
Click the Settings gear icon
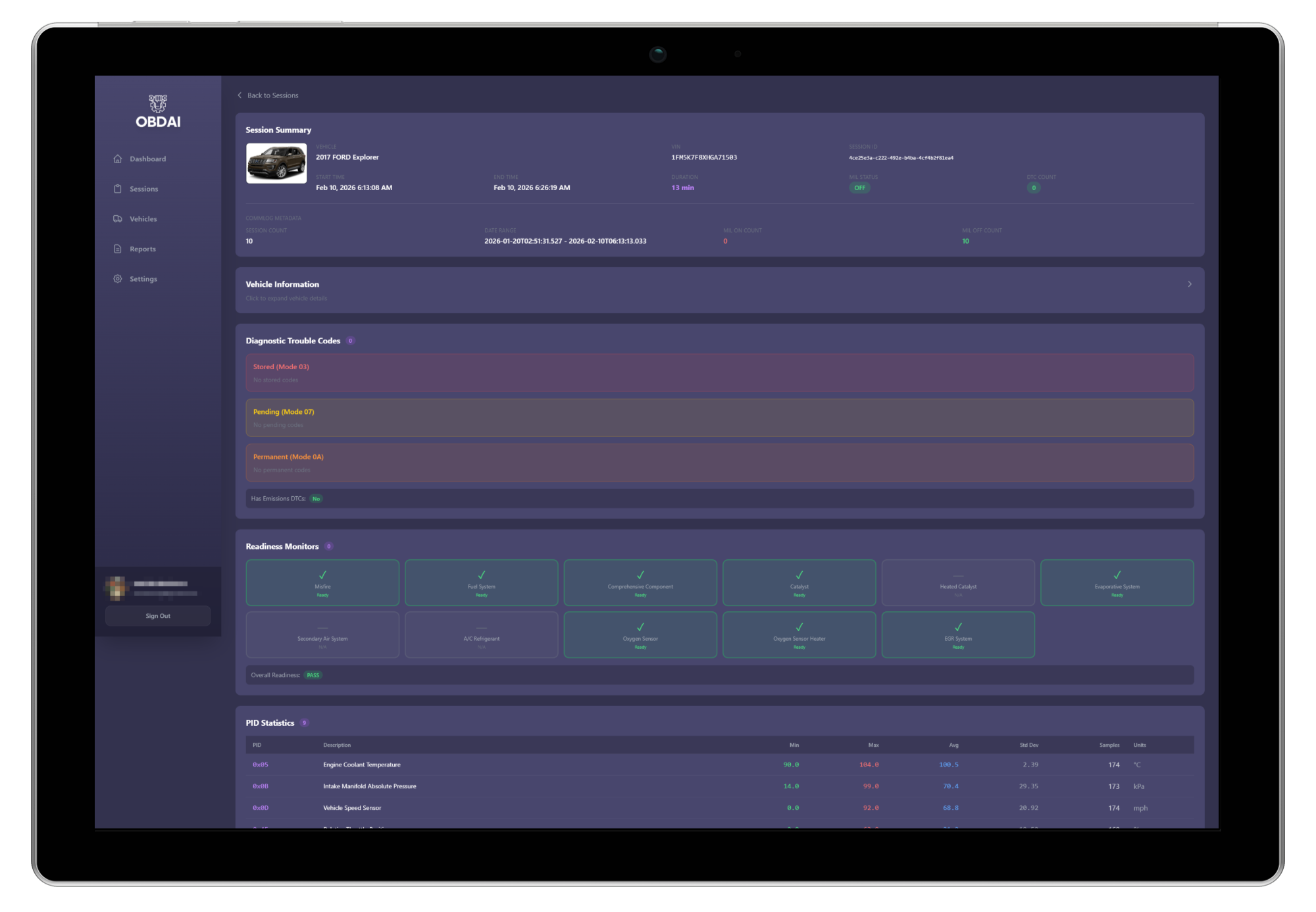[118, 279]
